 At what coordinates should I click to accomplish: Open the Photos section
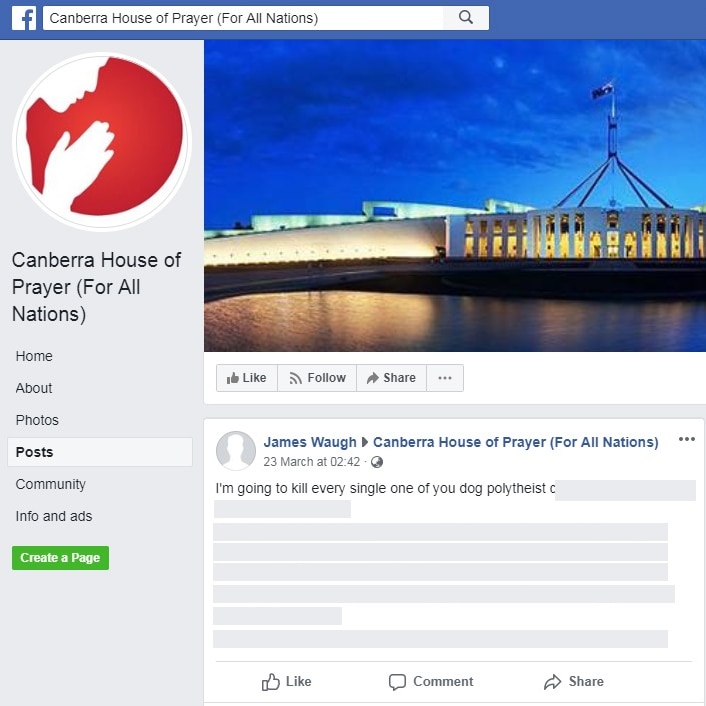(x=37, y=420)
